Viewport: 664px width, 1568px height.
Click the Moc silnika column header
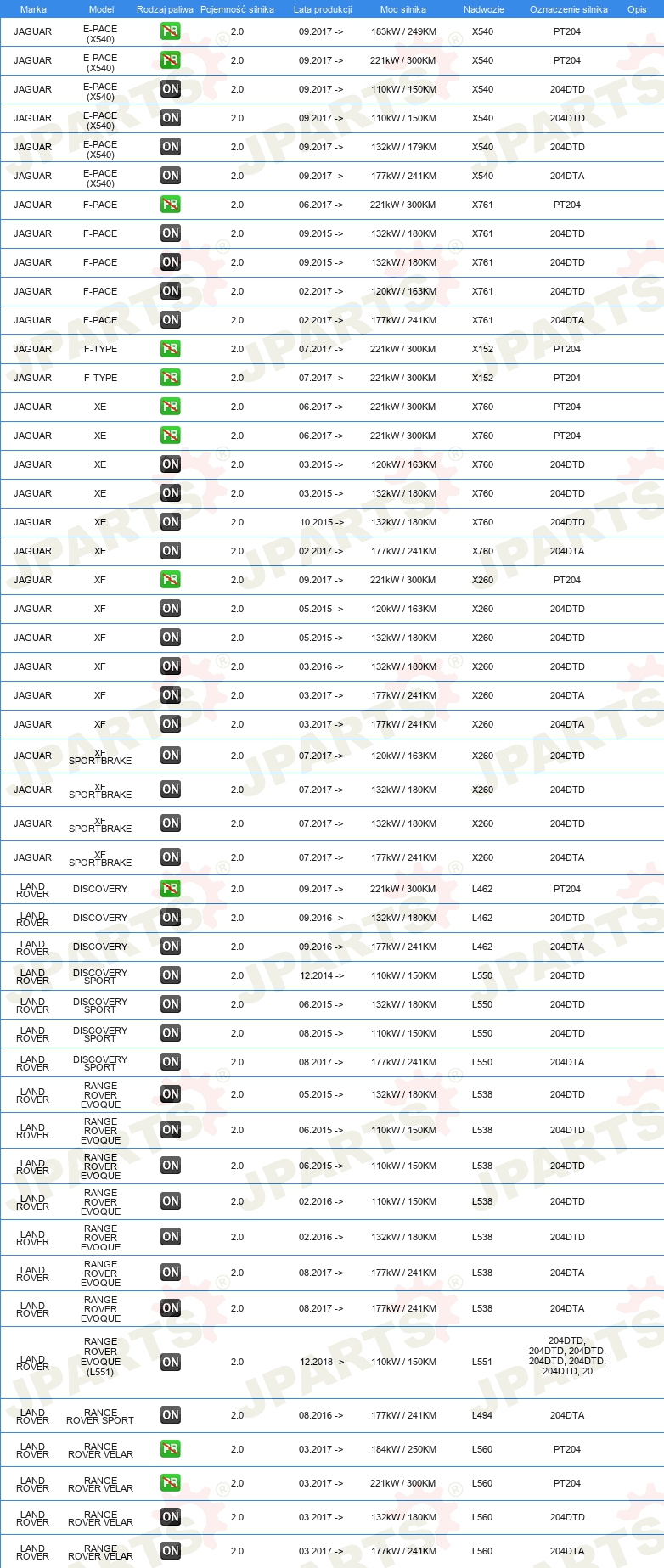coord(403,9)
